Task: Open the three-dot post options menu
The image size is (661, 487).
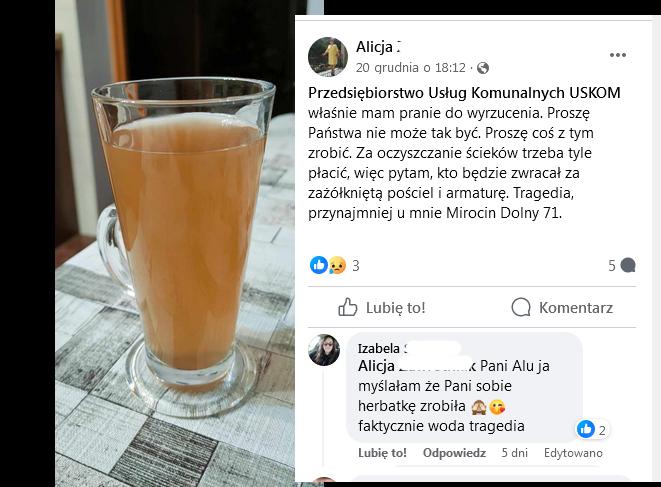Action: 618,55
